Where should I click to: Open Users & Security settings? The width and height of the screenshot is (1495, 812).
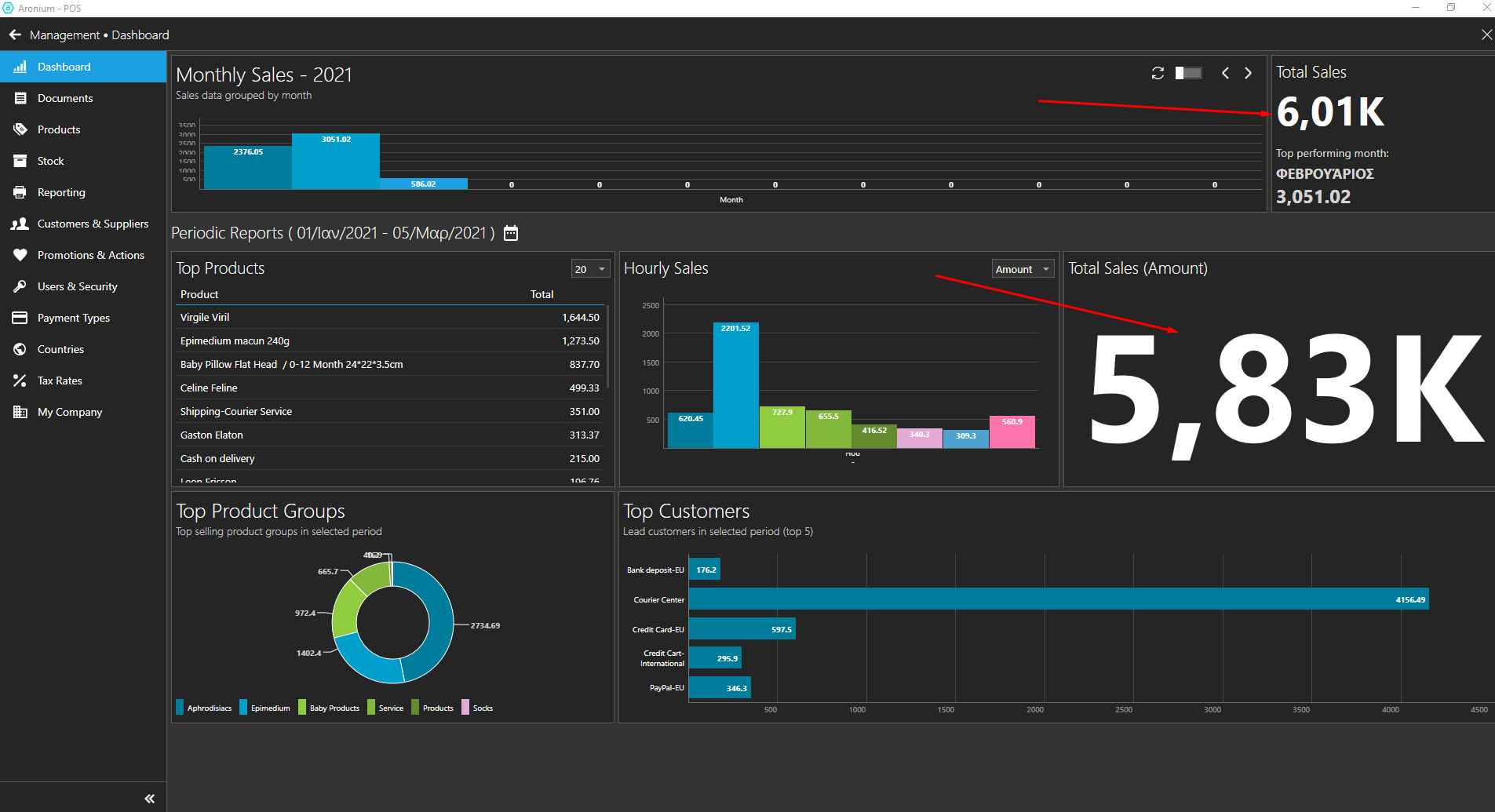tap(77, 286)
